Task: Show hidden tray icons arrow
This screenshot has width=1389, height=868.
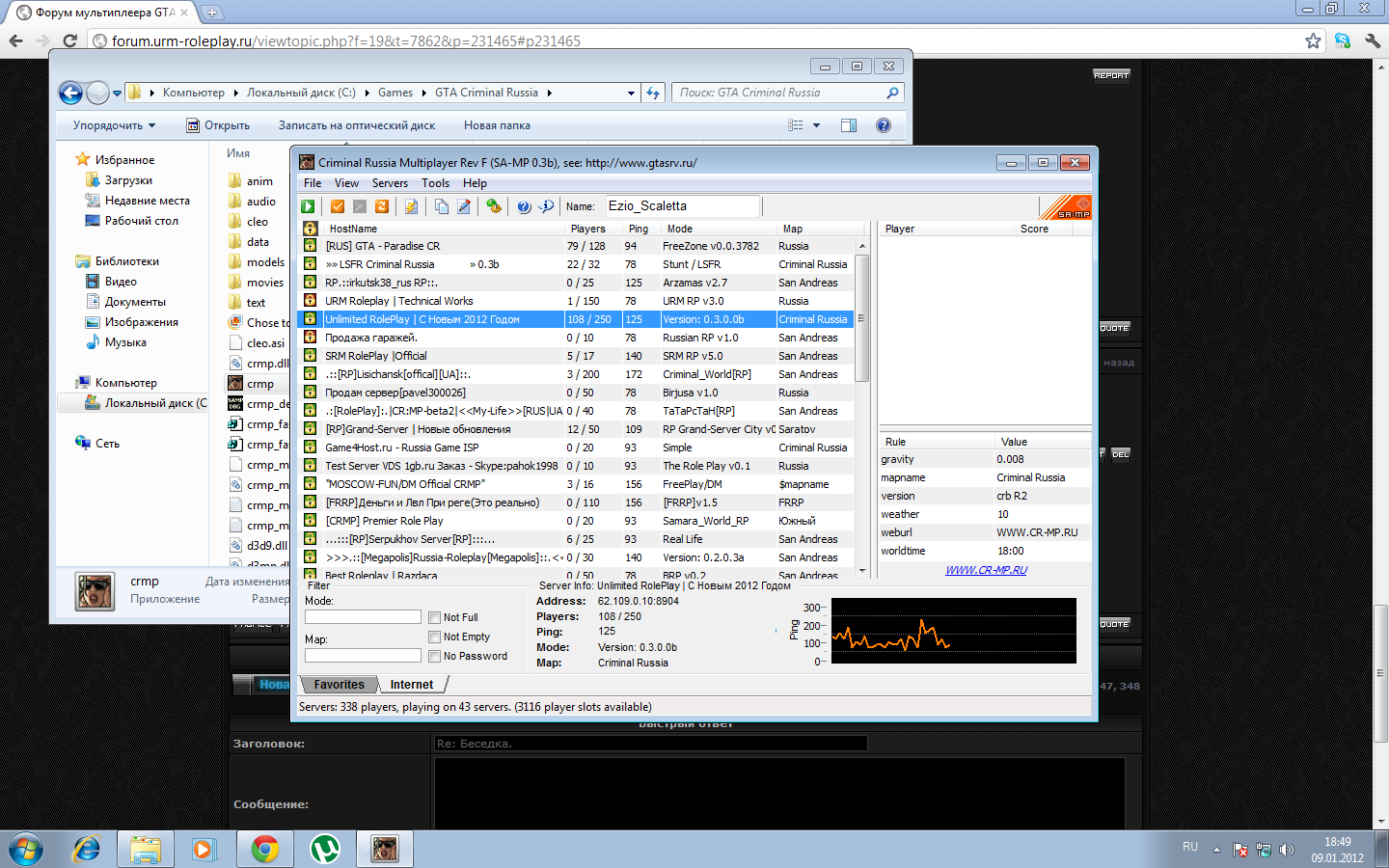Action: [x=1216, y=850]
